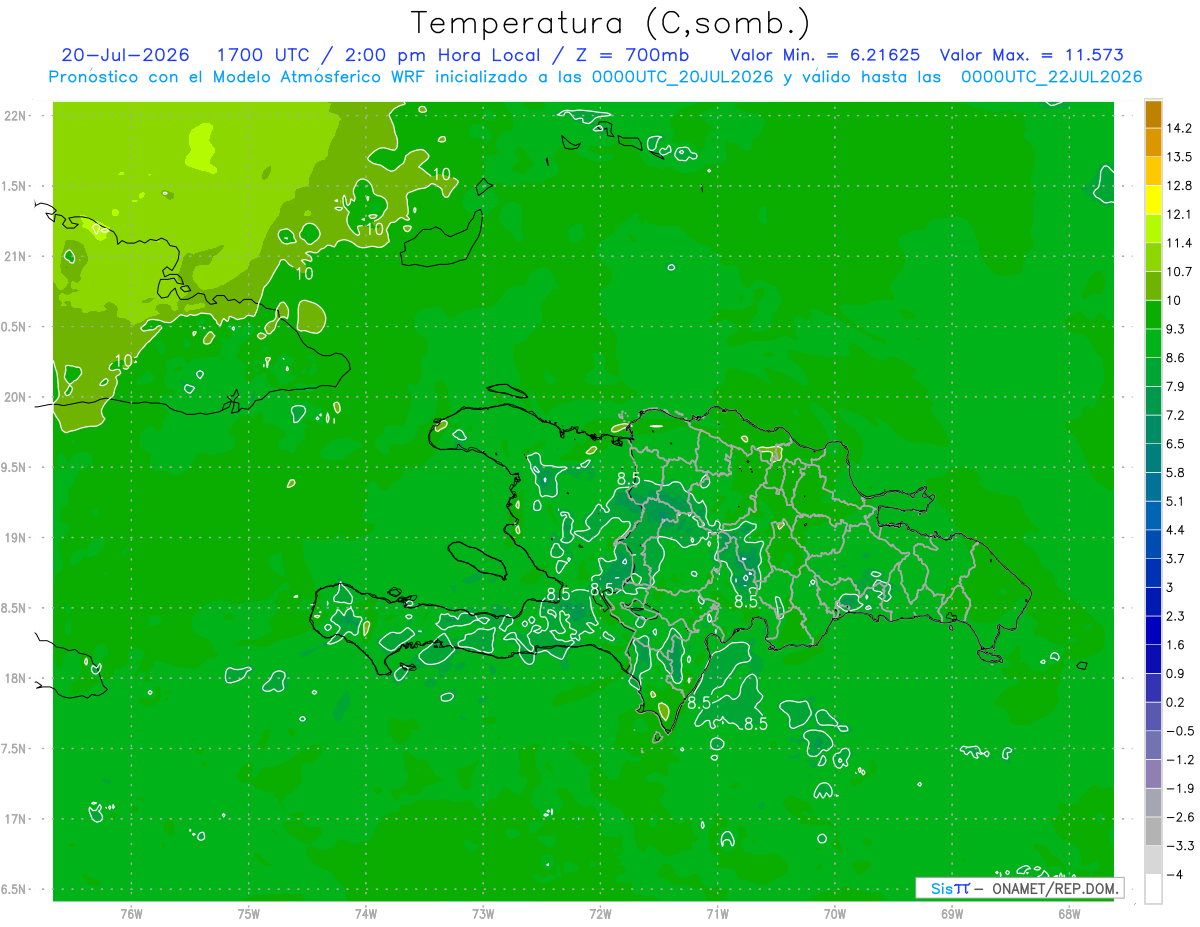Click the "0000UTC_22JUL2026" valid-until time

pos(1051,77)
